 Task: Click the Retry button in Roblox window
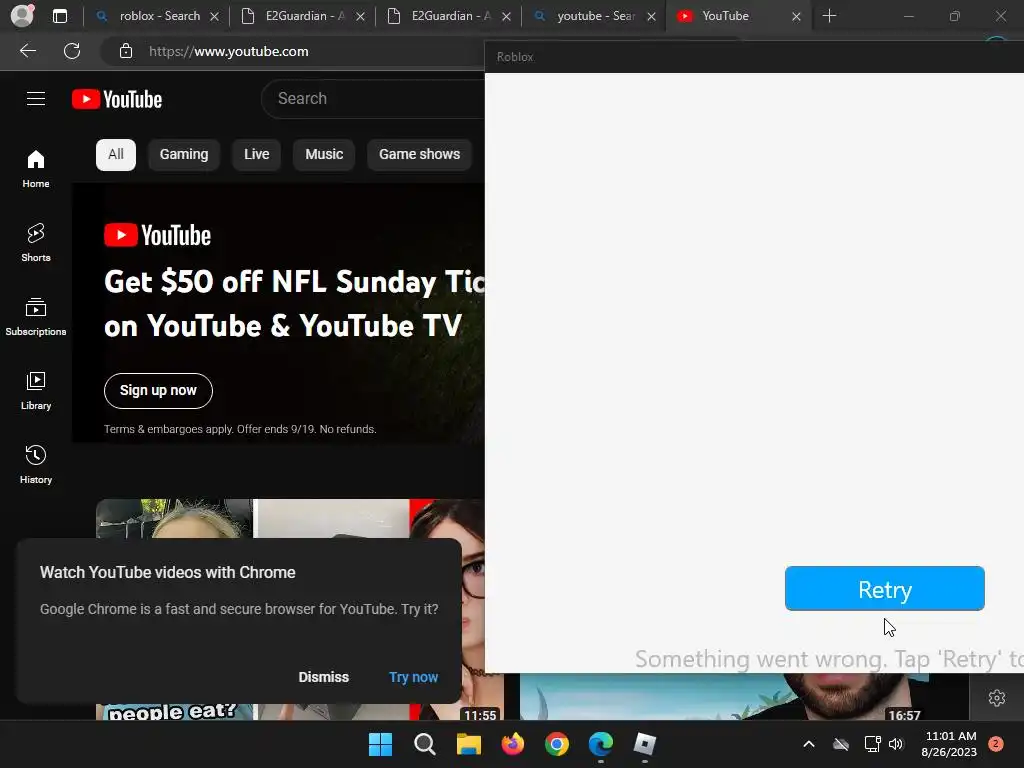click(x=884, y=588)
